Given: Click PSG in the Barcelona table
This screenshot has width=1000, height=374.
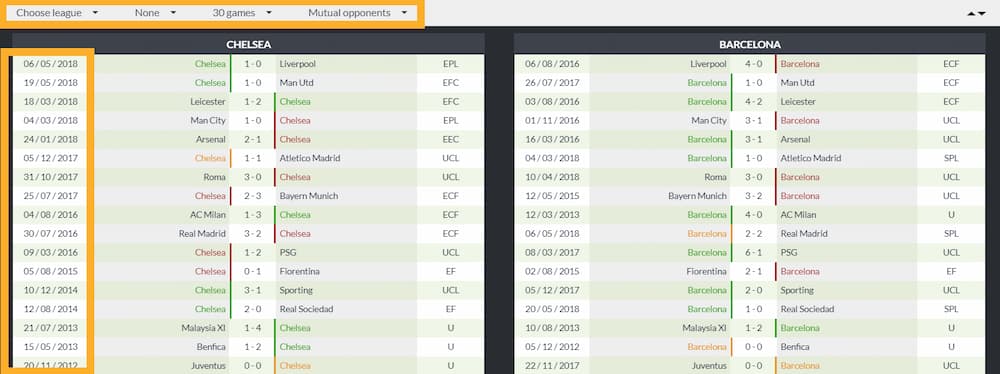Looking at the screenshot, I should point(790,252).
